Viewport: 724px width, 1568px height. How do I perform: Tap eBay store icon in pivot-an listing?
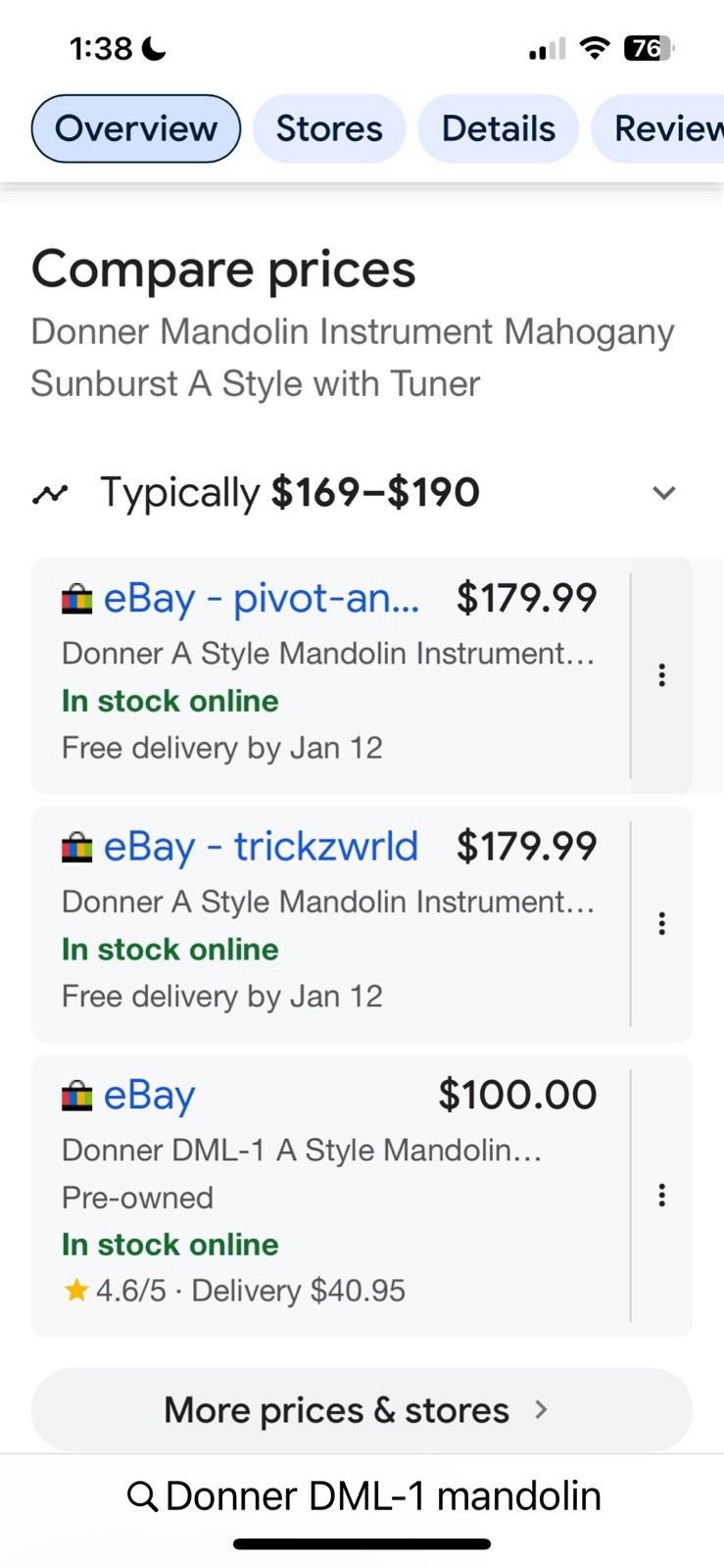click(x=76, y=598)
